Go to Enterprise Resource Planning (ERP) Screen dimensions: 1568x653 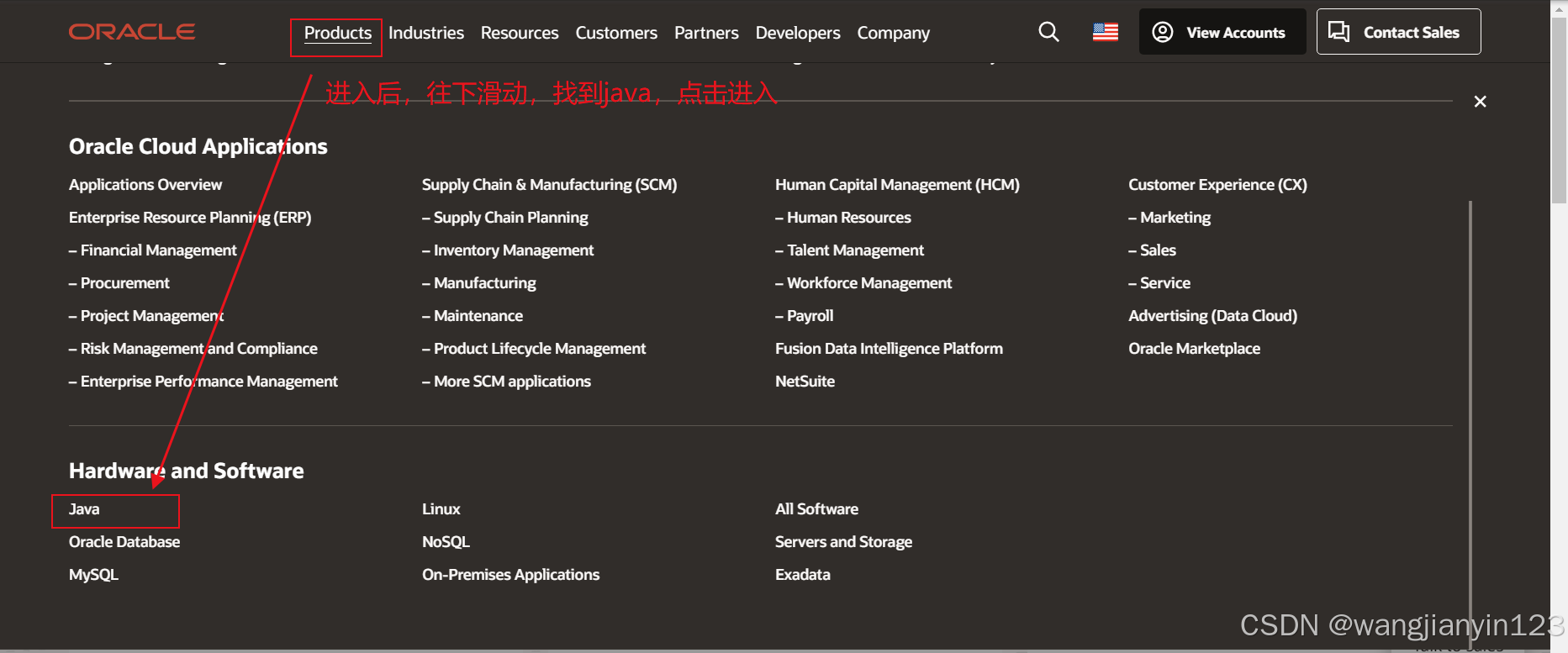pos(190,218)
